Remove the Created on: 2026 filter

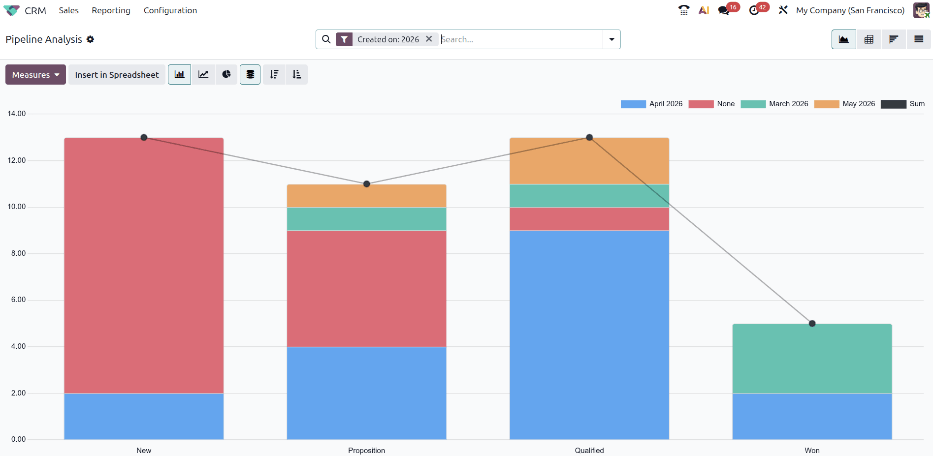[x=428, y=39]
